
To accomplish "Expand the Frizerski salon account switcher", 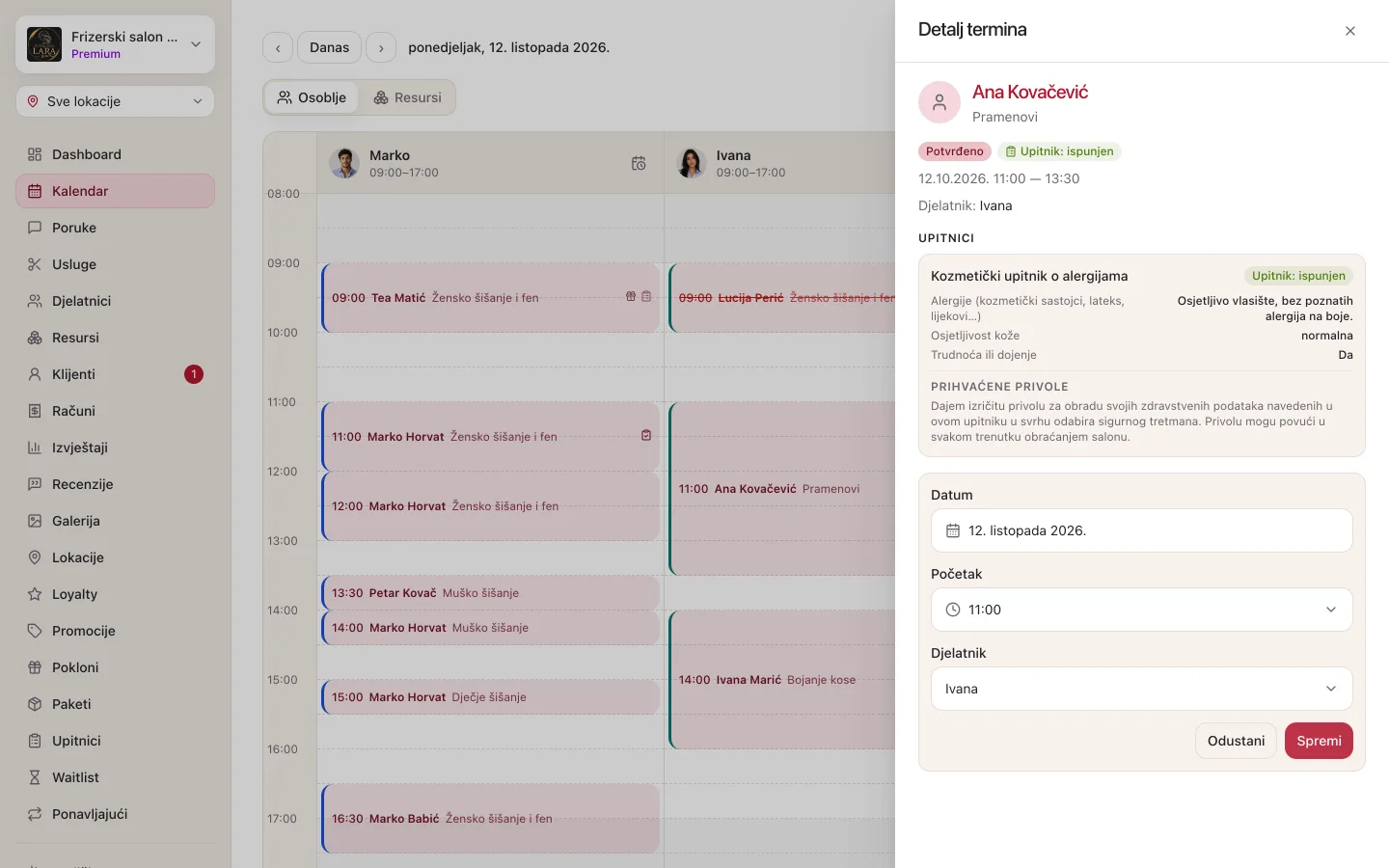I will click(115, 44).
